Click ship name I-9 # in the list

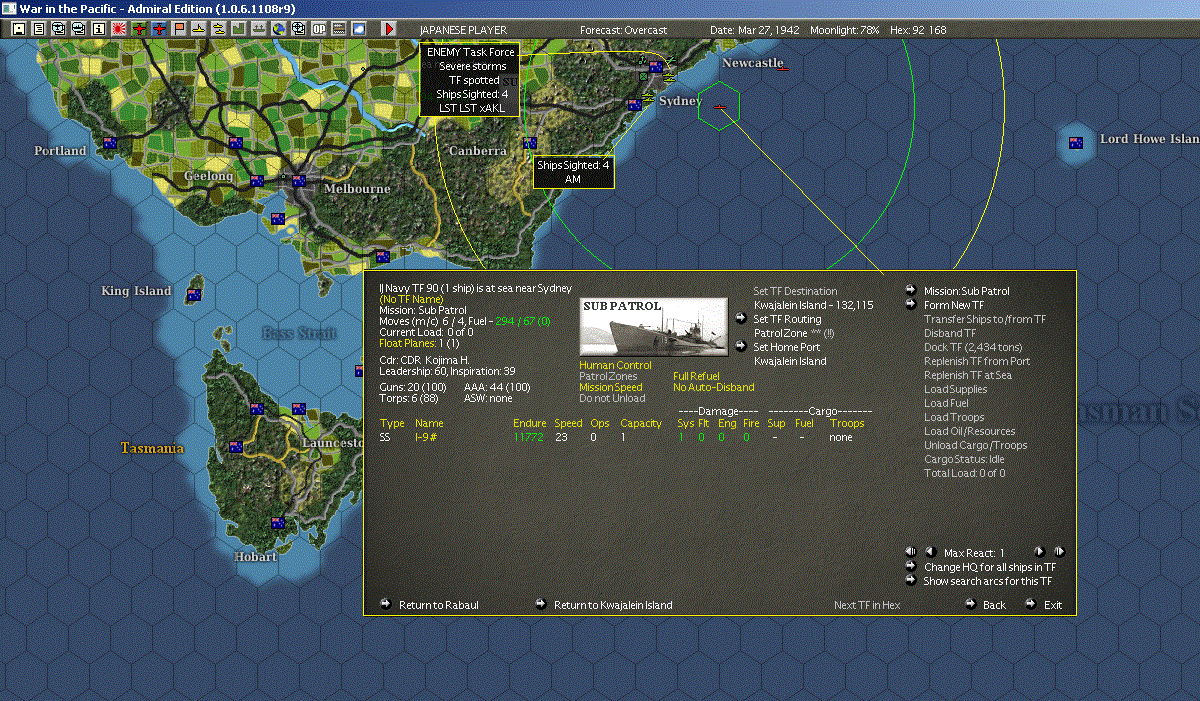427,437
